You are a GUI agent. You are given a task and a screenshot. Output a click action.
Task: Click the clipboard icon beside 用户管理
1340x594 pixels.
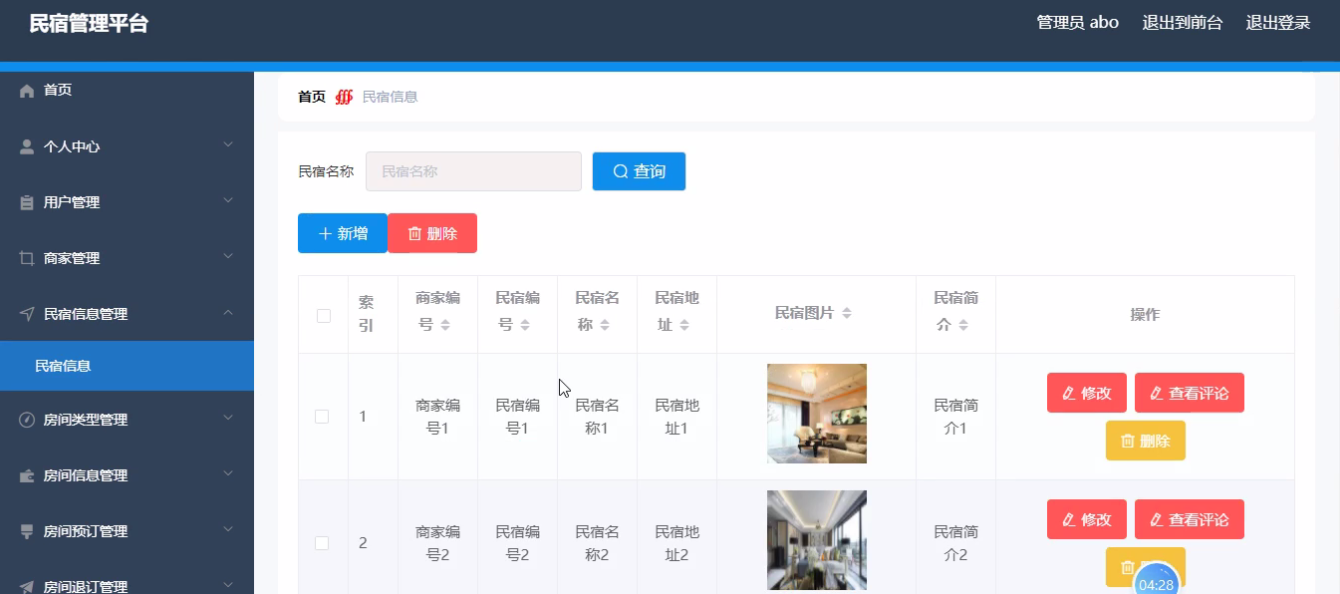[x=27, y=203]
